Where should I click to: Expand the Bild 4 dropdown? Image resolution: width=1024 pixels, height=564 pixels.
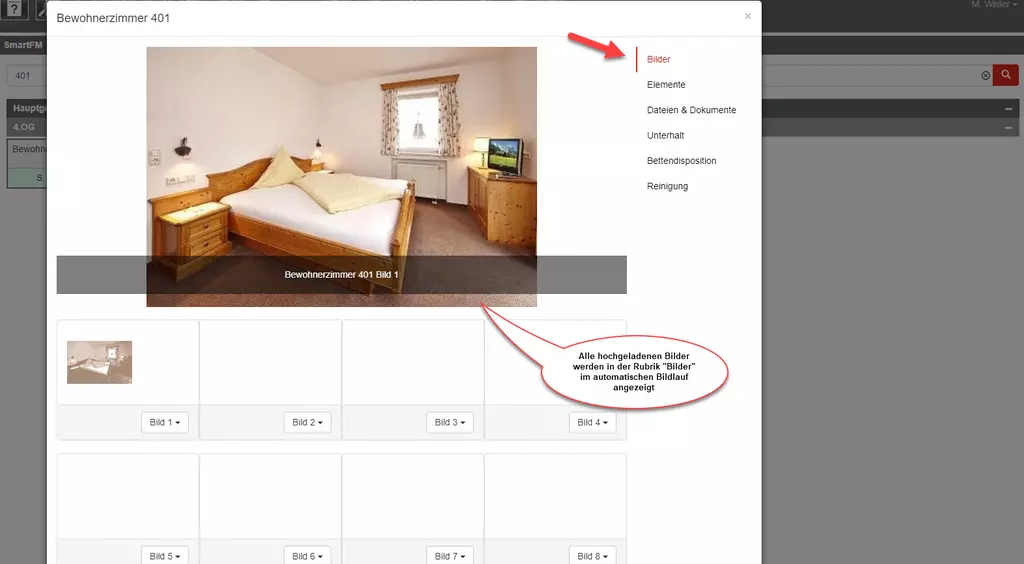(592, 423)
